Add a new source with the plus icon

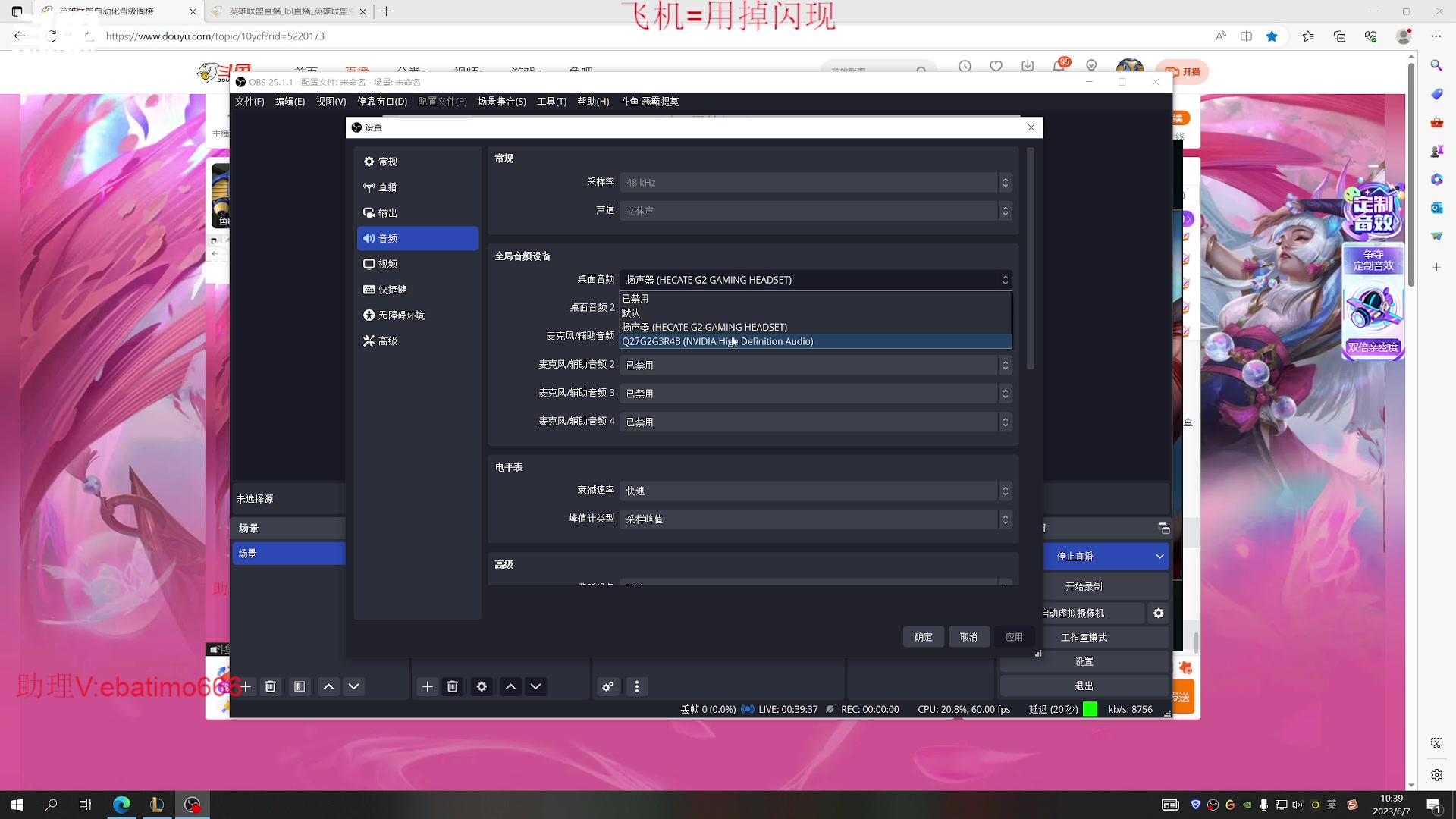coord(427,686)
